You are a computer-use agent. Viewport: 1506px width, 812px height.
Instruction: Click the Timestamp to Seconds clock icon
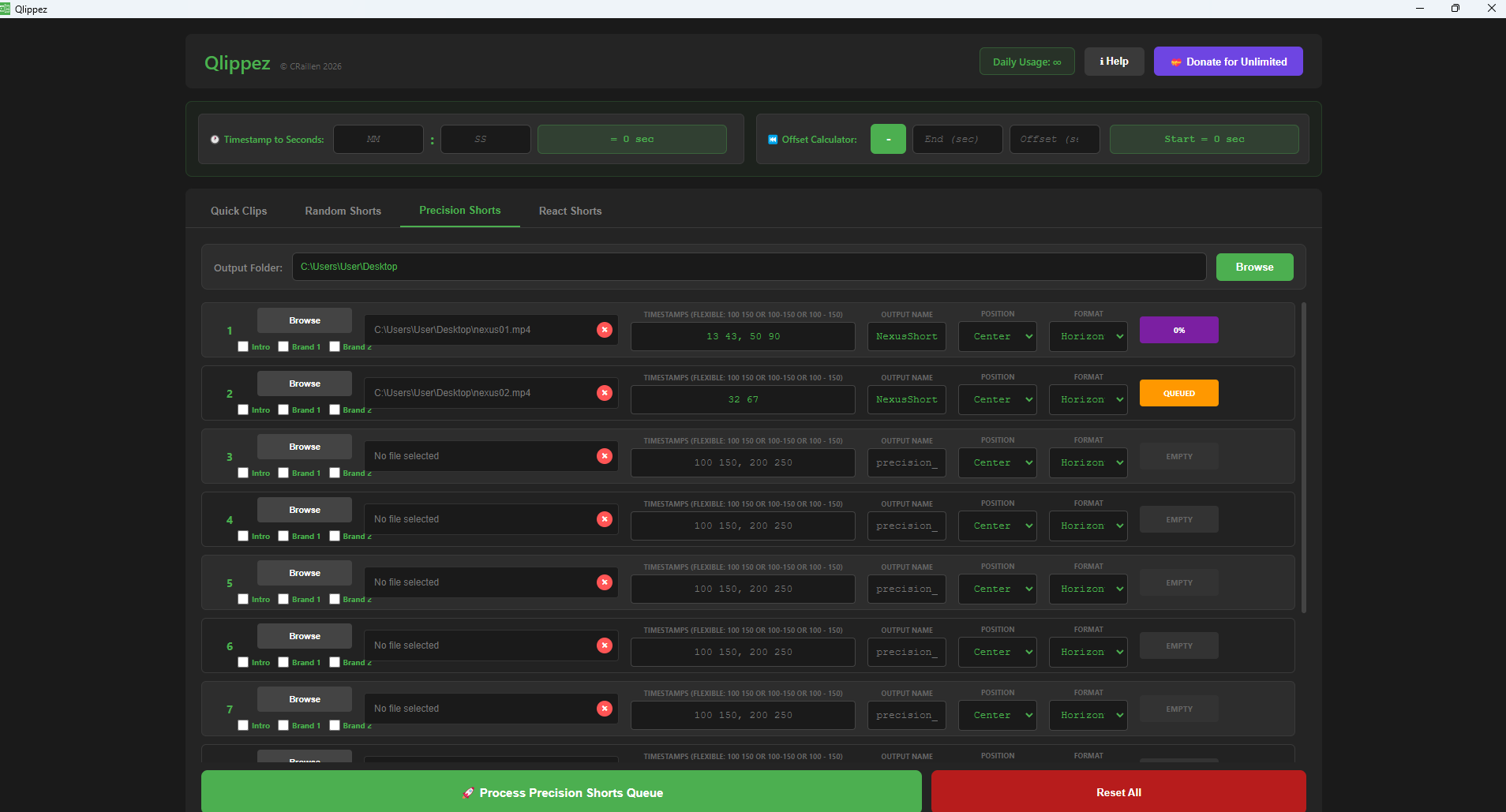[x=215, y=140]
